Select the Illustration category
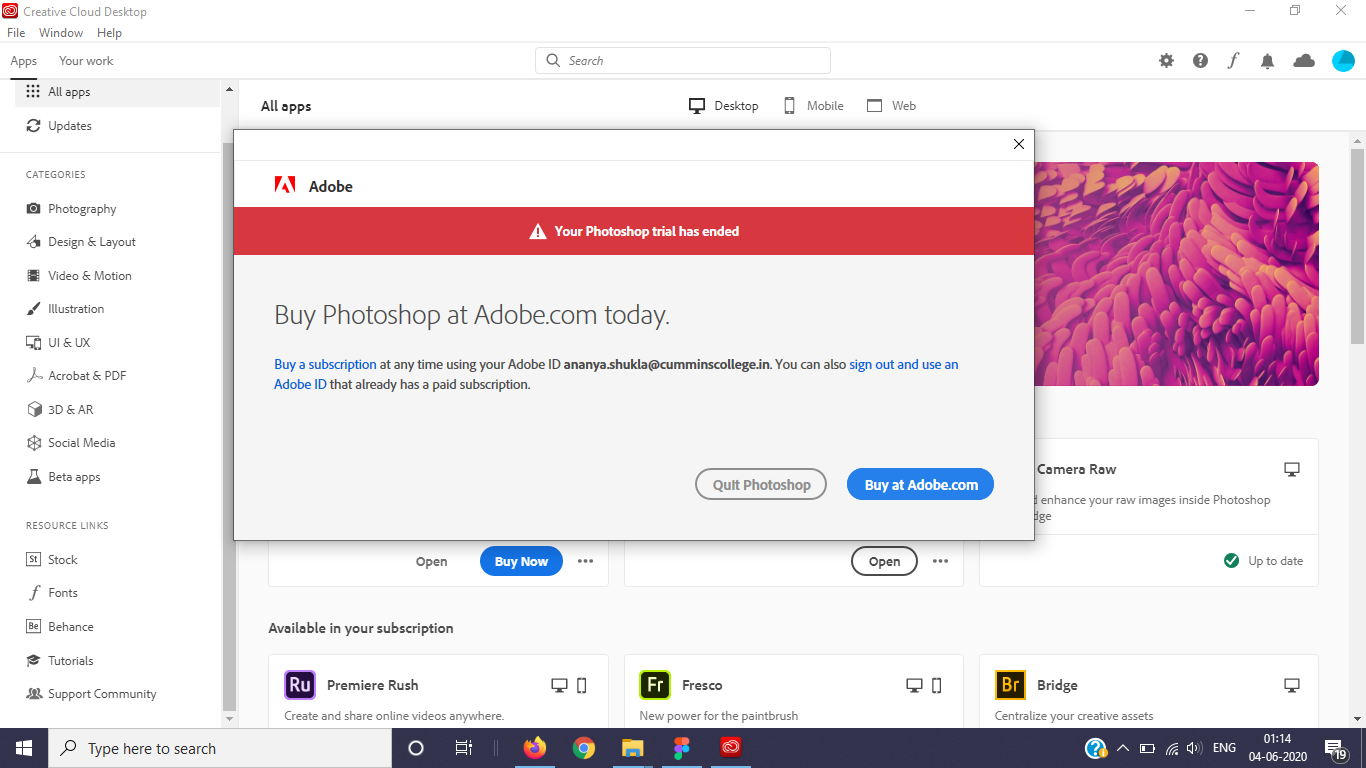Image resolution: width=1366 pixels, height=768 pixels. pos(75,308)
